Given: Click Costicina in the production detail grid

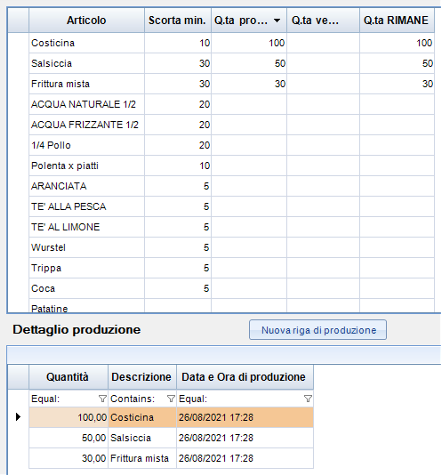Looking at the screenshot, I should tap(143, 417).
